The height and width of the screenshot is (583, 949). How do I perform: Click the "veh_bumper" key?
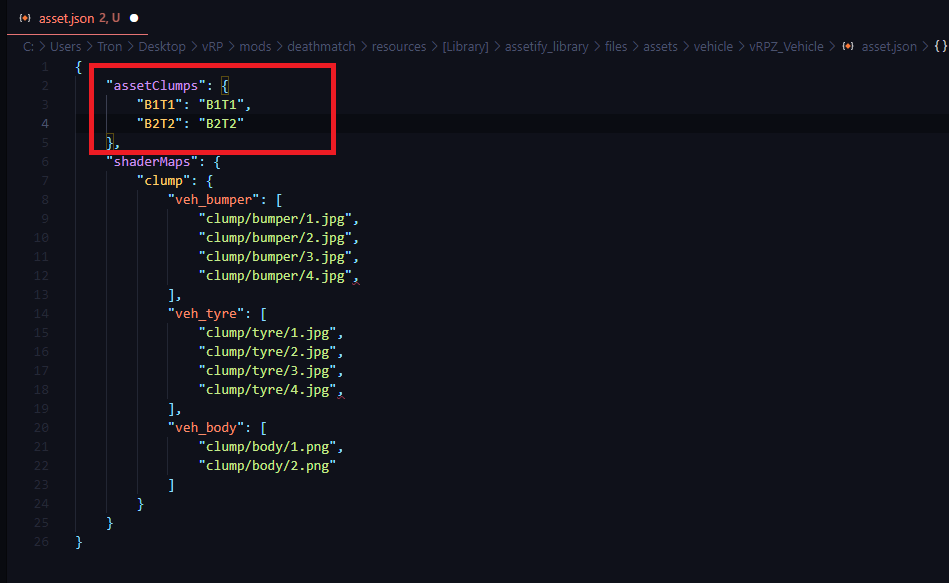click(x=214, y=200)
